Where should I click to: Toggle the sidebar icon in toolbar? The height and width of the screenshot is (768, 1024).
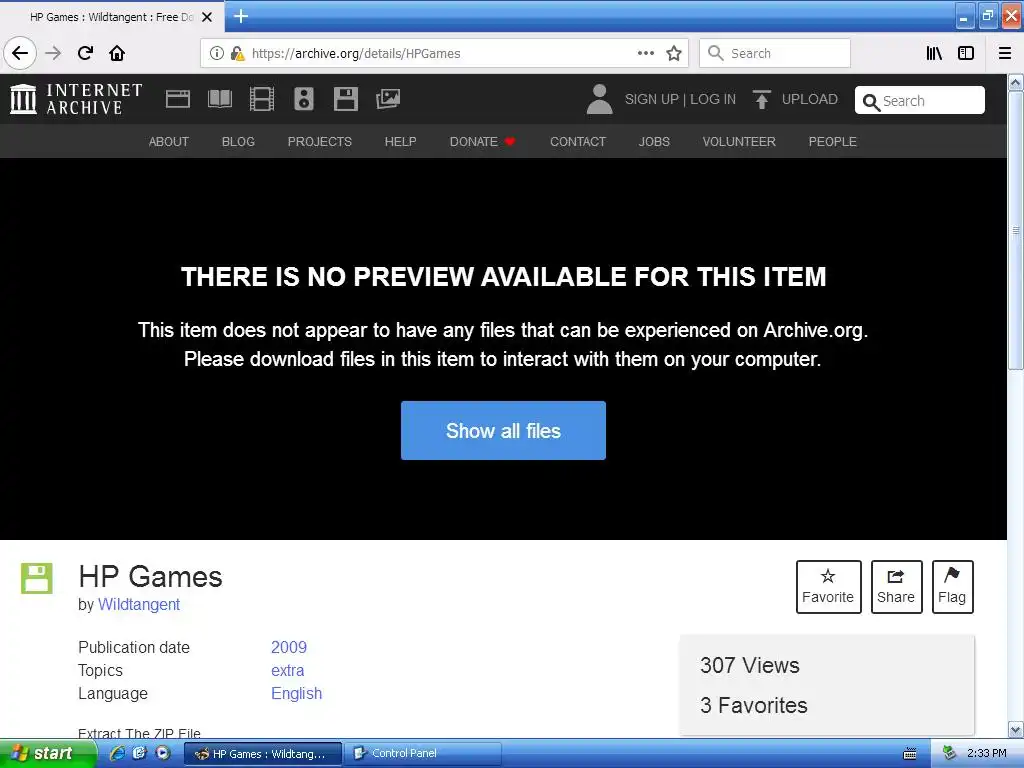pos(966,53)
